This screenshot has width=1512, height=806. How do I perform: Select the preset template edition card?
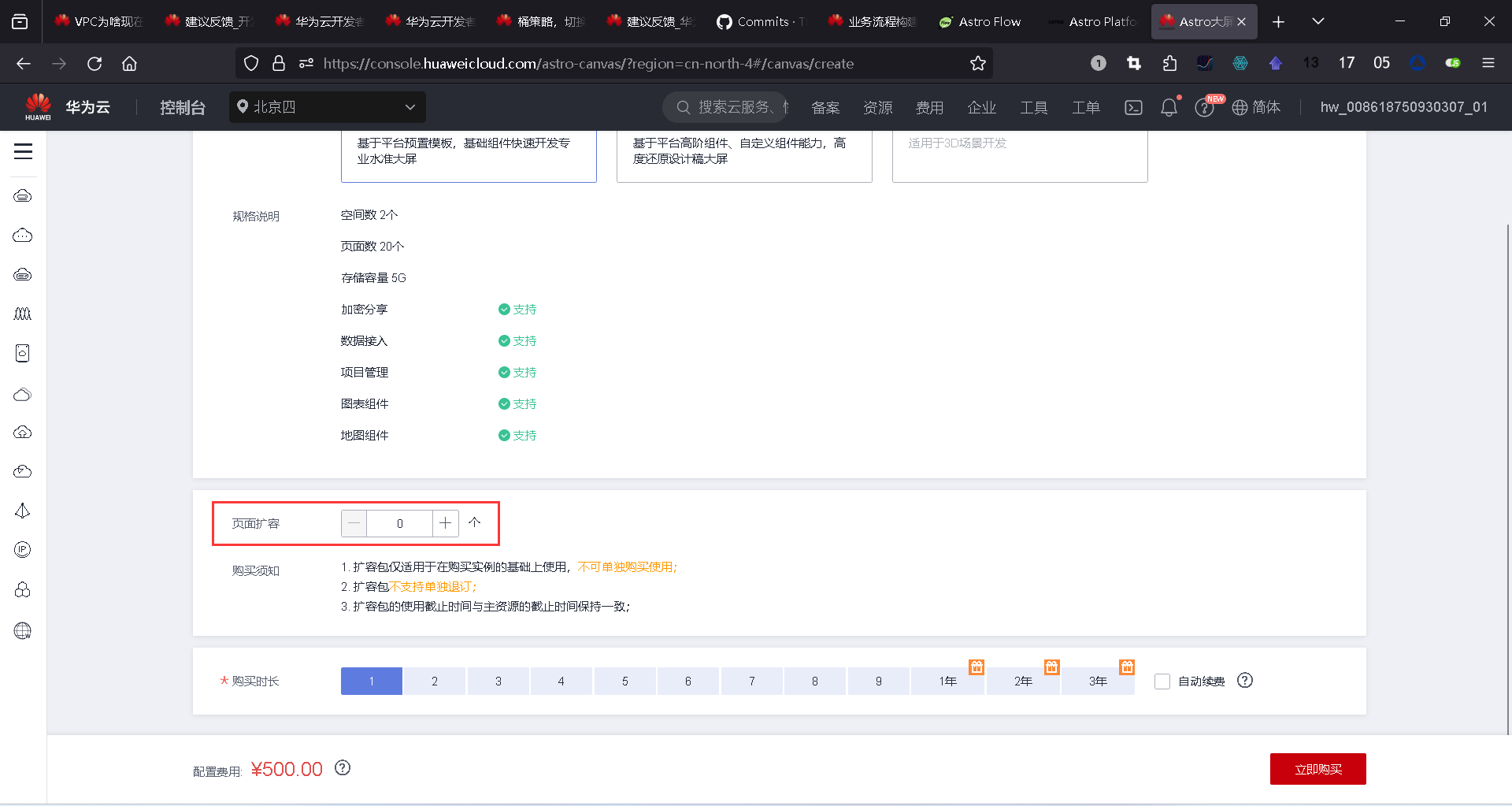(x=469, y=156)
